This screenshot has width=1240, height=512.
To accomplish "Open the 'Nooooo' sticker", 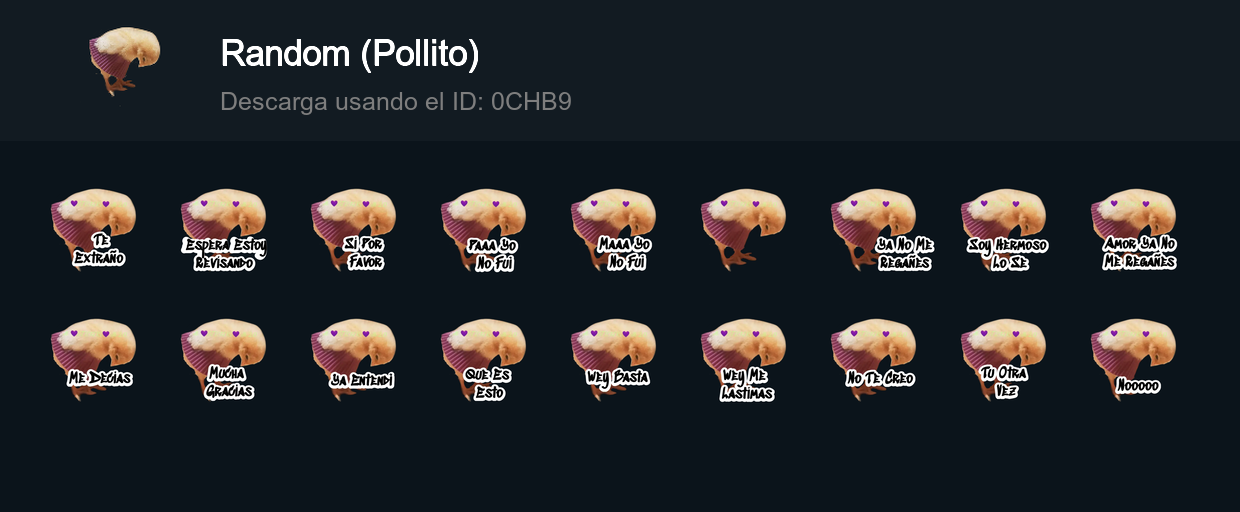I will 1133,360.
